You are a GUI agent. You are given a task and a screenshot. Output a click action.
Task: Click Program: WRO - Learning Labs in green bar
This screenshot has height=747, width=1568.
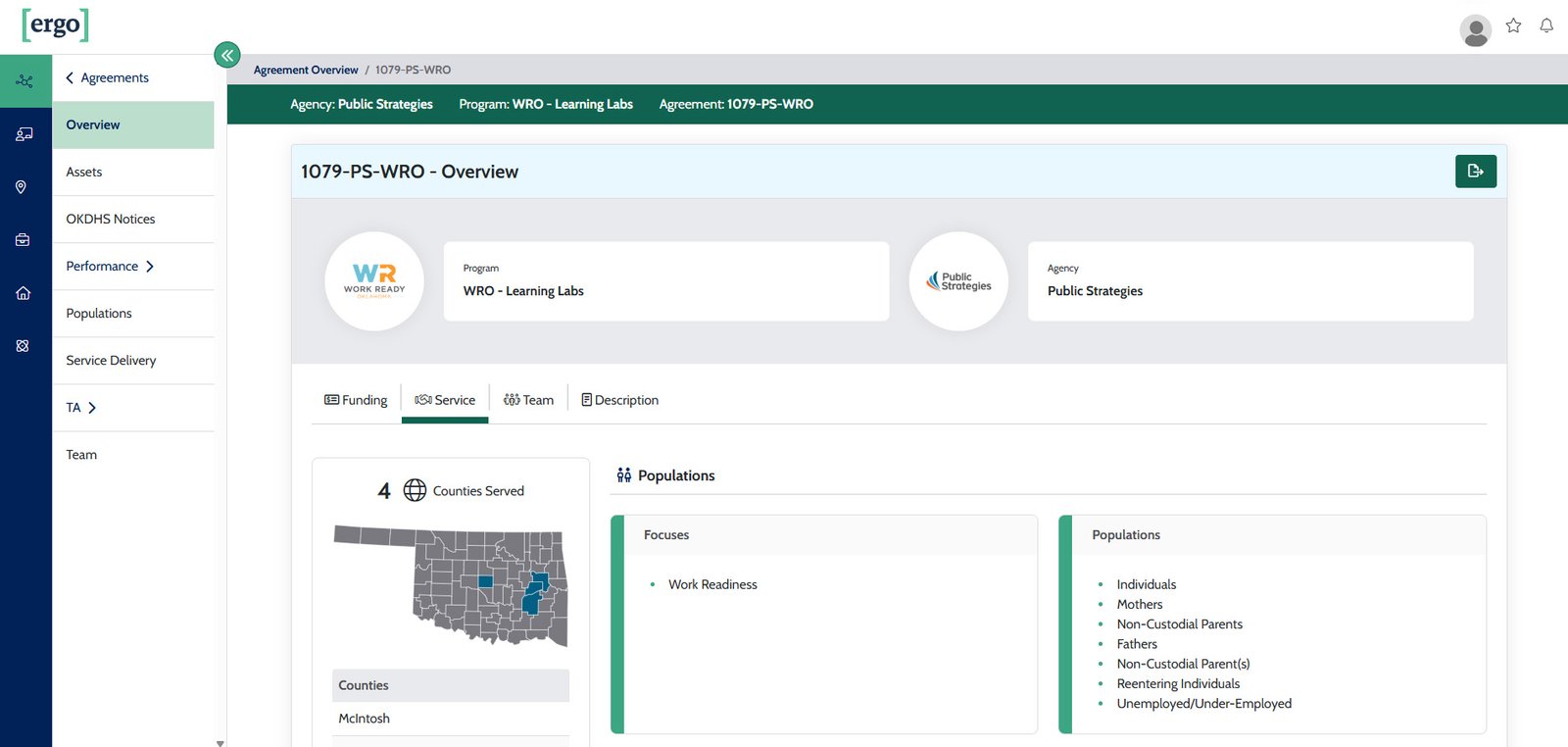click(546, 104)
